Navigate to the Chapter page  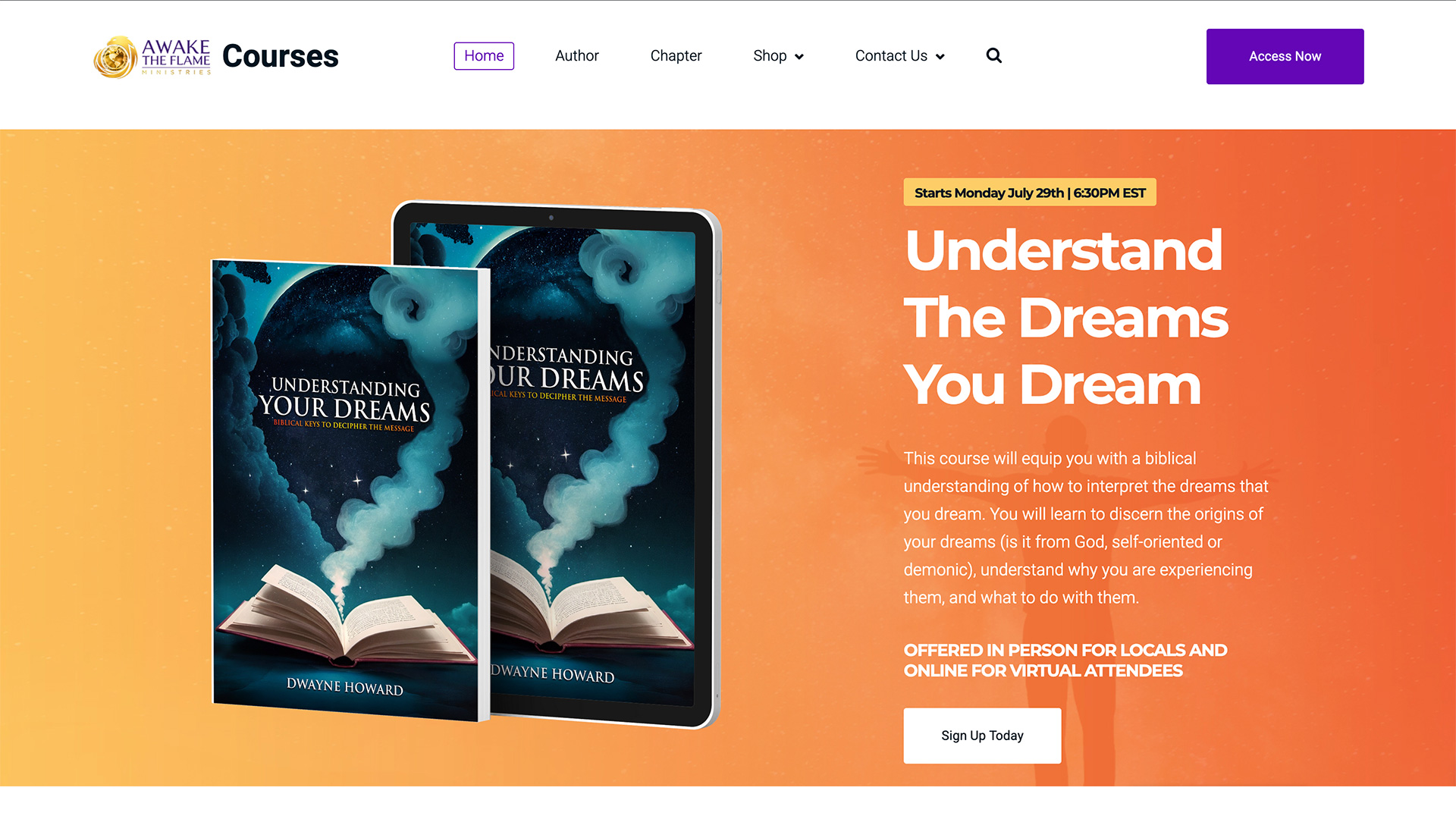676,56
